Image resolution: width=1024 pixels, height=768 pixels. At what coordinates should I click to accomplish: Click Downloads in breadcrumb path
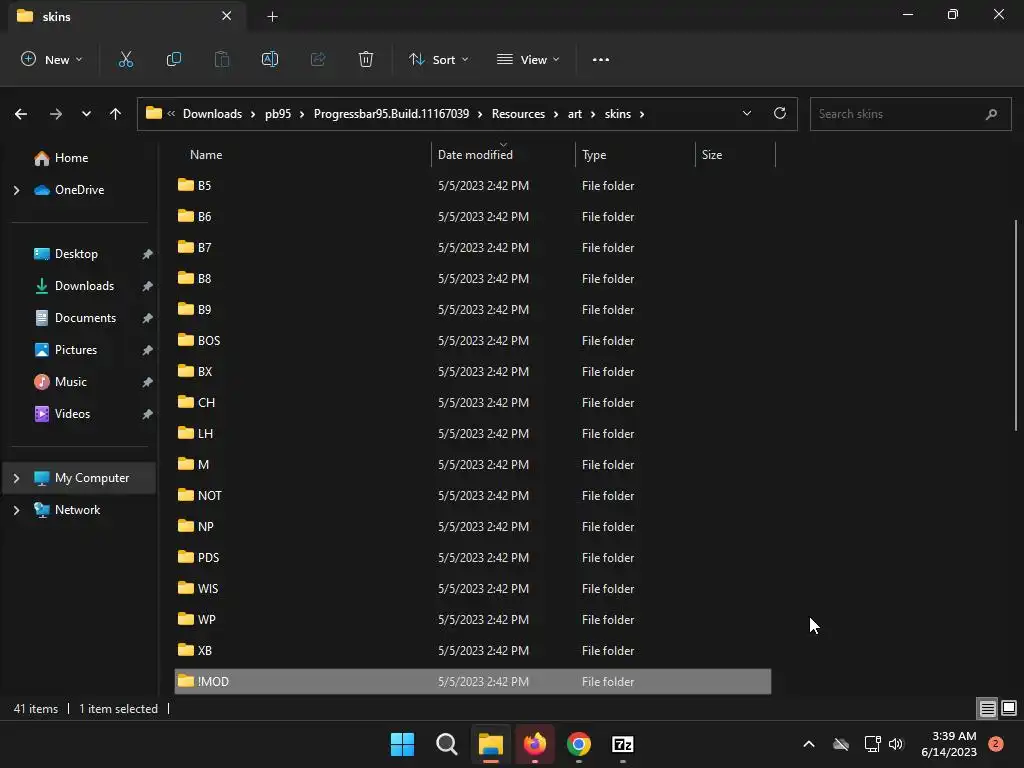[x=212, y=114]
